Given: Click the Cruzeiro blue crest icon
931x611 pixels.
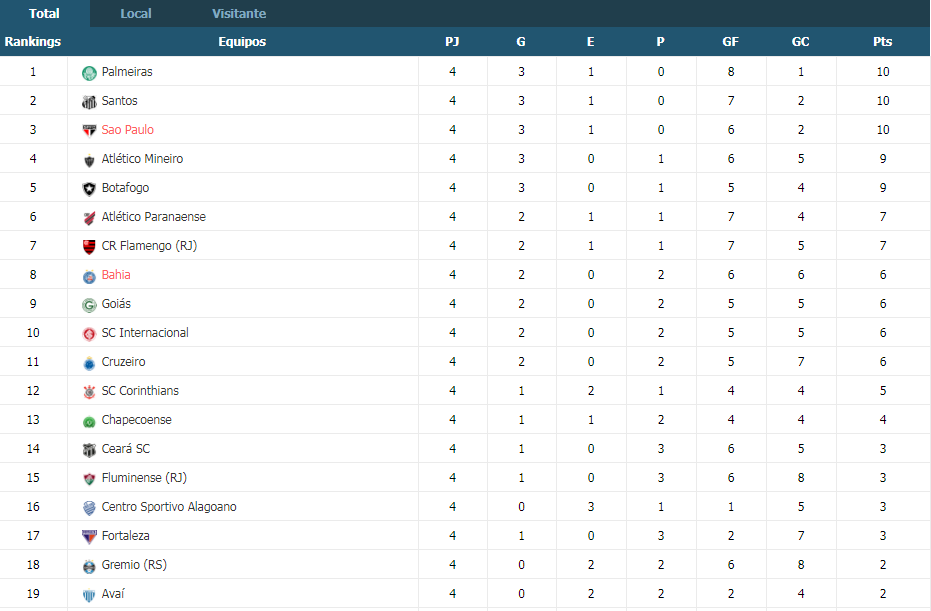Looking at the screenshot, I should (89, 363).
